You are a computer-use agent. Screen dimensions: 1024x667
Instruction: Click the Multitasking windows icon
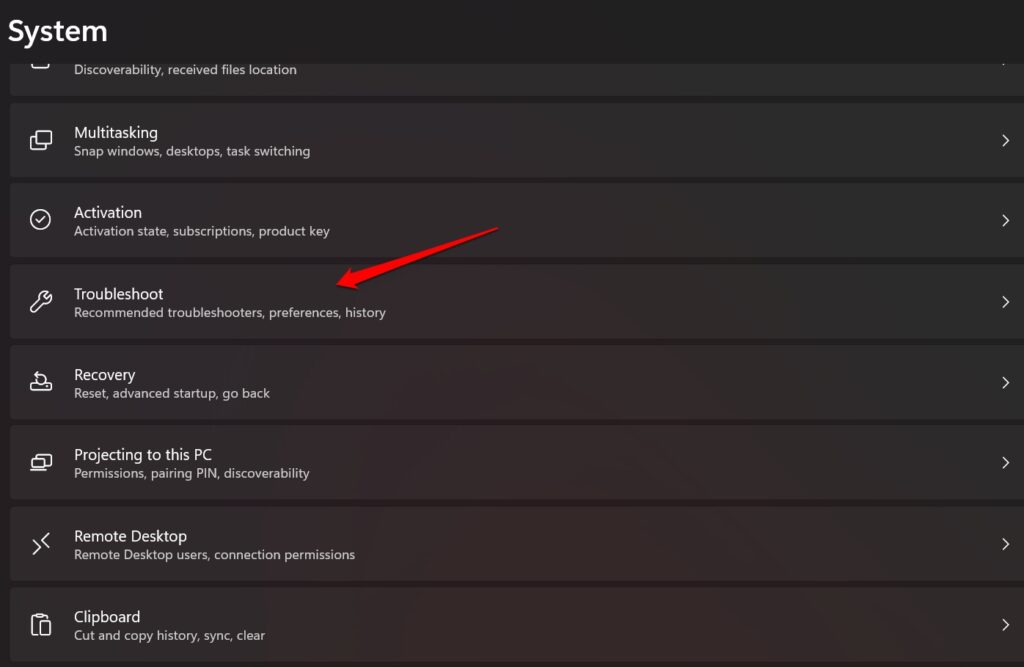pos(40,140)
